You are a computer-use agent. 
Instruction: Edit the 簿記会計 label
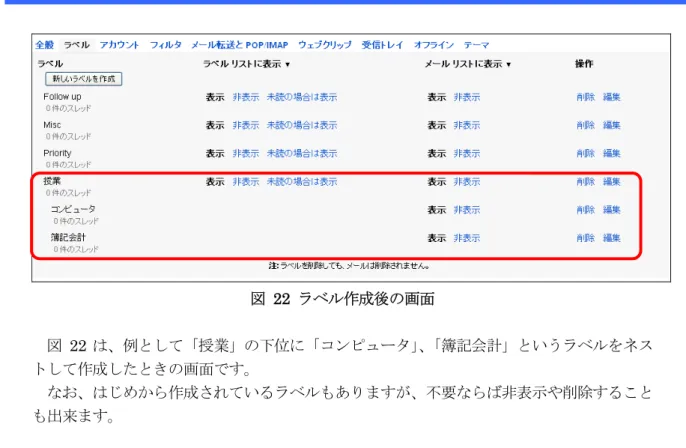pyautogui.click(x=612, y=238)
